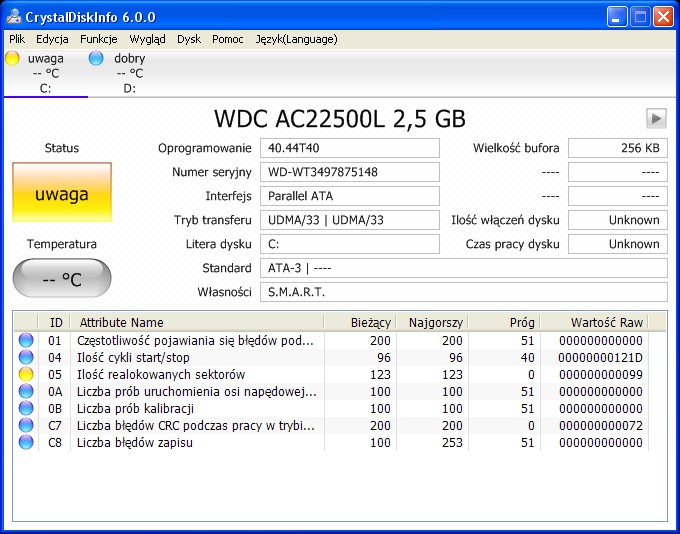Viewport: 680px width, 534px height.
Task: Click Najgorszy value 253 in C8 row
Action: point(452,442)
